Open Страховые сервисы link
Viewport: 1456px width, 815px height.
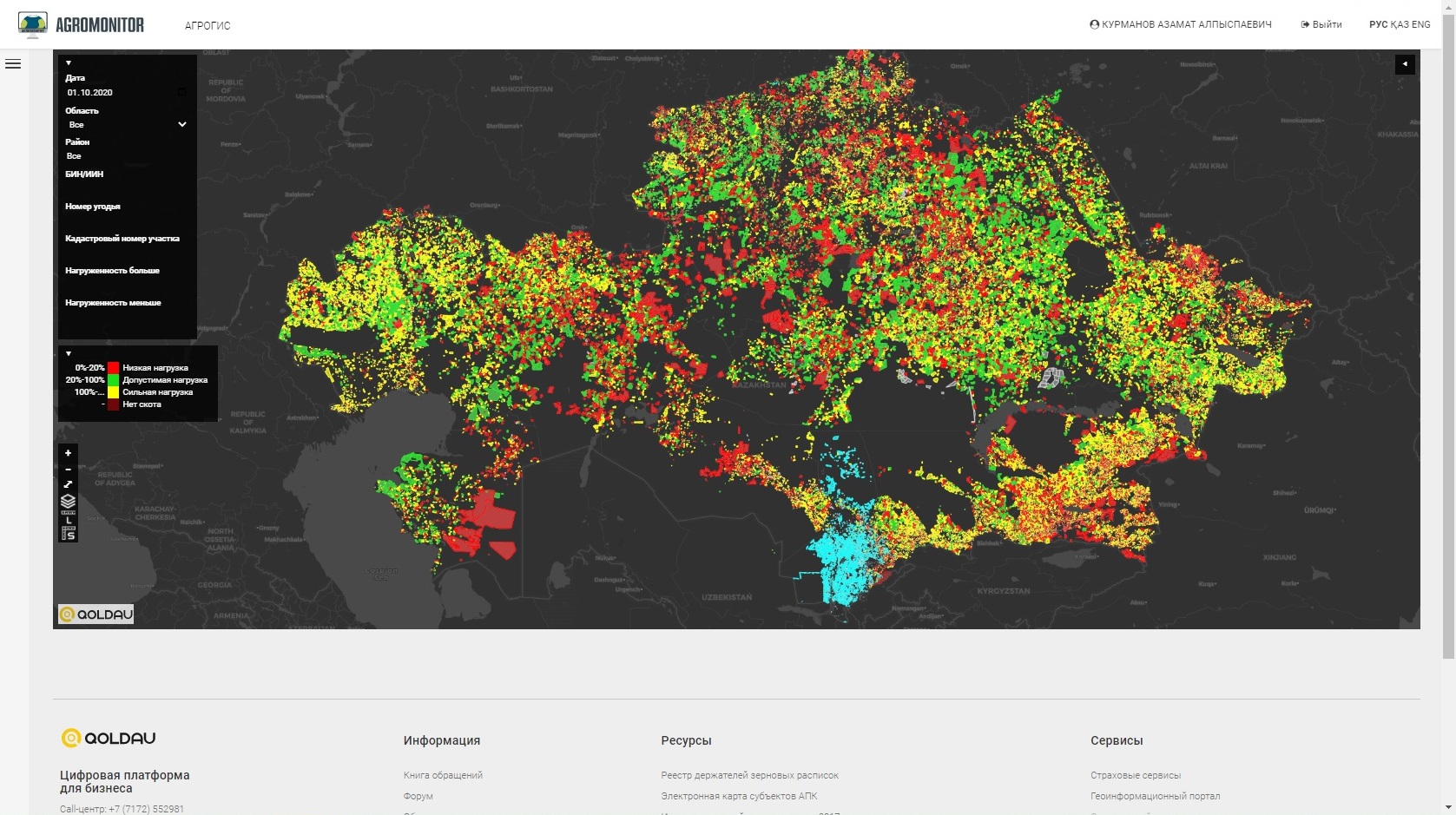pos(1135,775)
